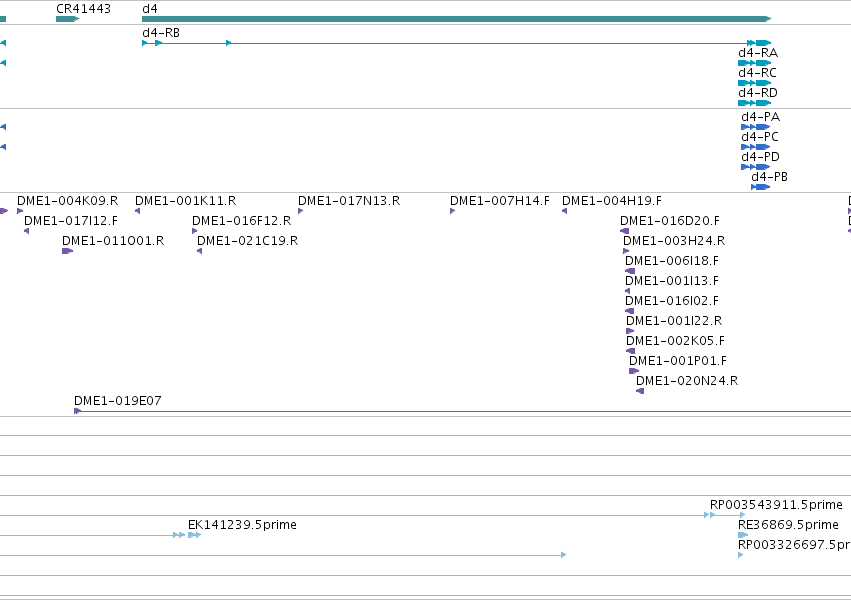Screen dimensions: 851x600
Task: Click the CR41443 gene feature bar
Action: pyautogui.click(x=67, y=19)
